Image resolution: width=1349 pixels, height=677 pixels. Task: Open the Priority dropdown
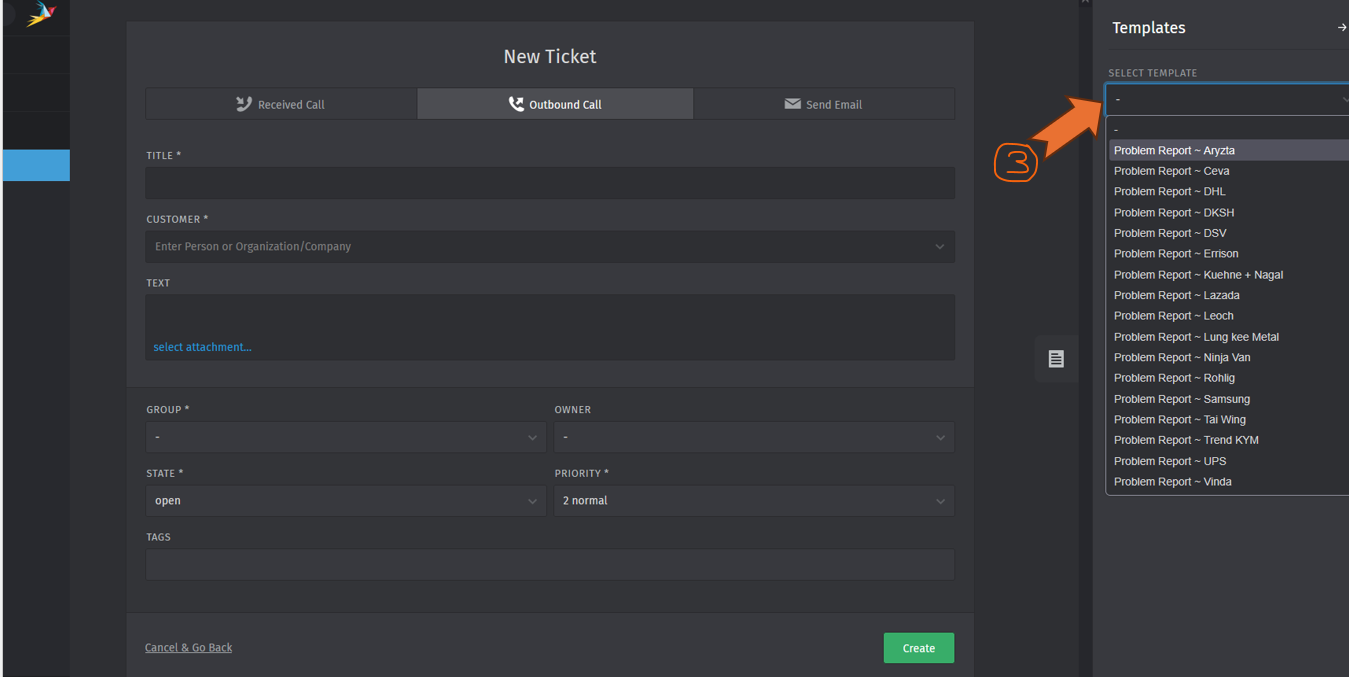click(x=753, y=501)
